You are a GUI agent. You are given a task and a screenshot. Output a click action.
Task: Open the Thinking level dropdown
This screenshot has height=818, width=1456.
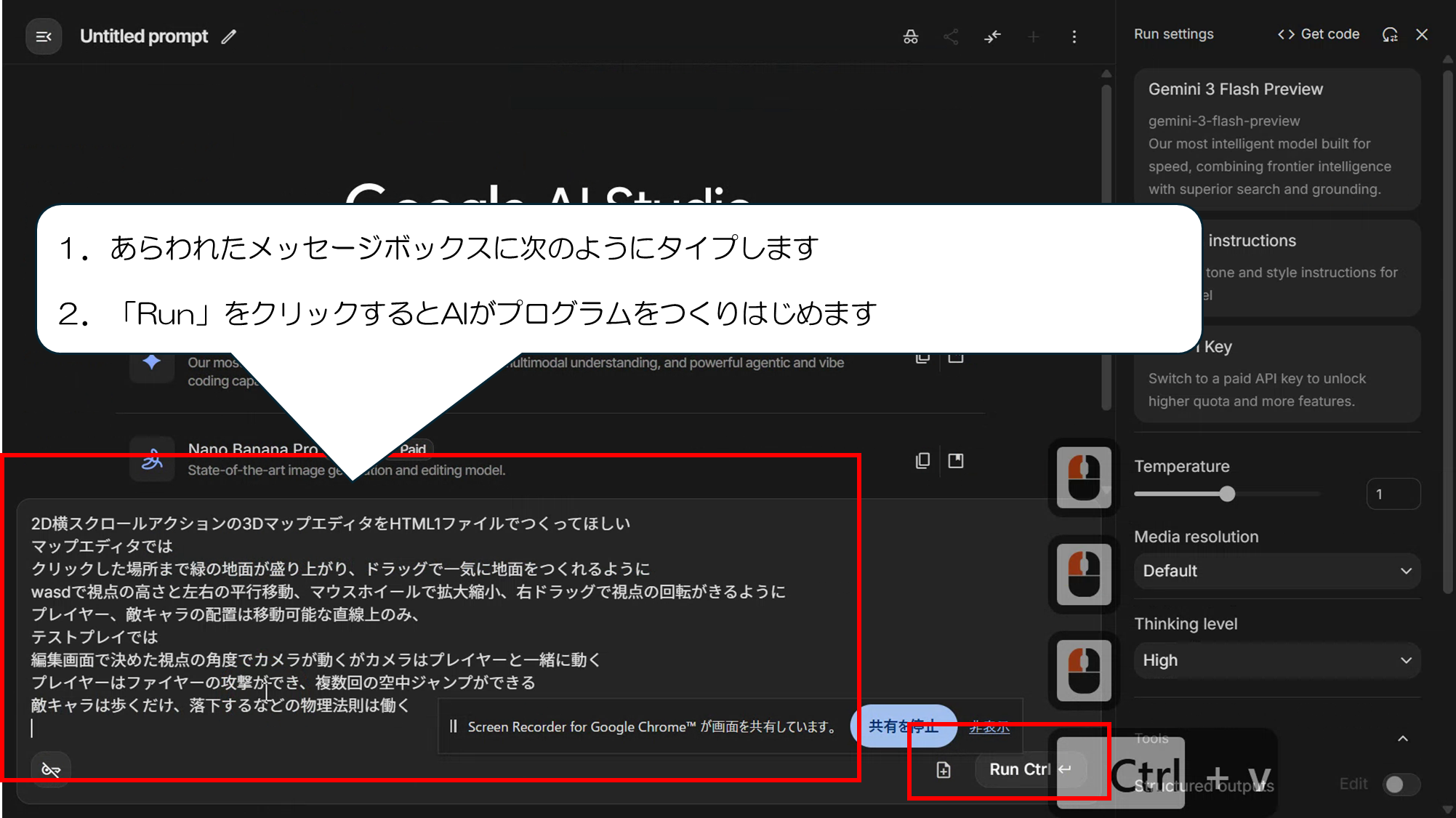point(1276,660)
